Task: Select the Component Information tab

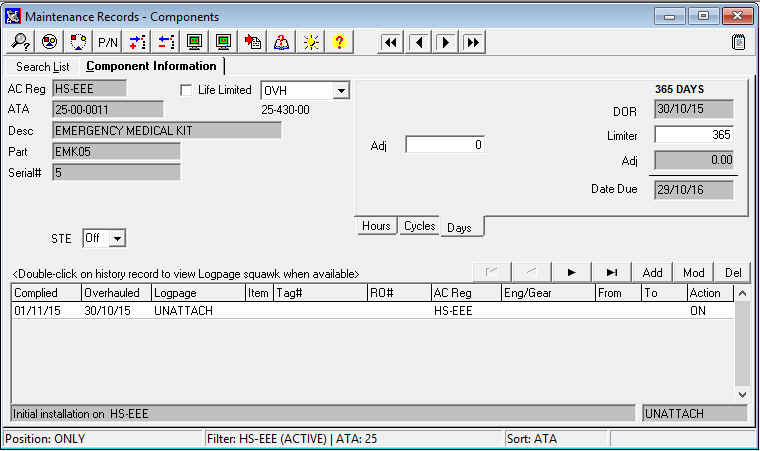Action: point(151,66)
